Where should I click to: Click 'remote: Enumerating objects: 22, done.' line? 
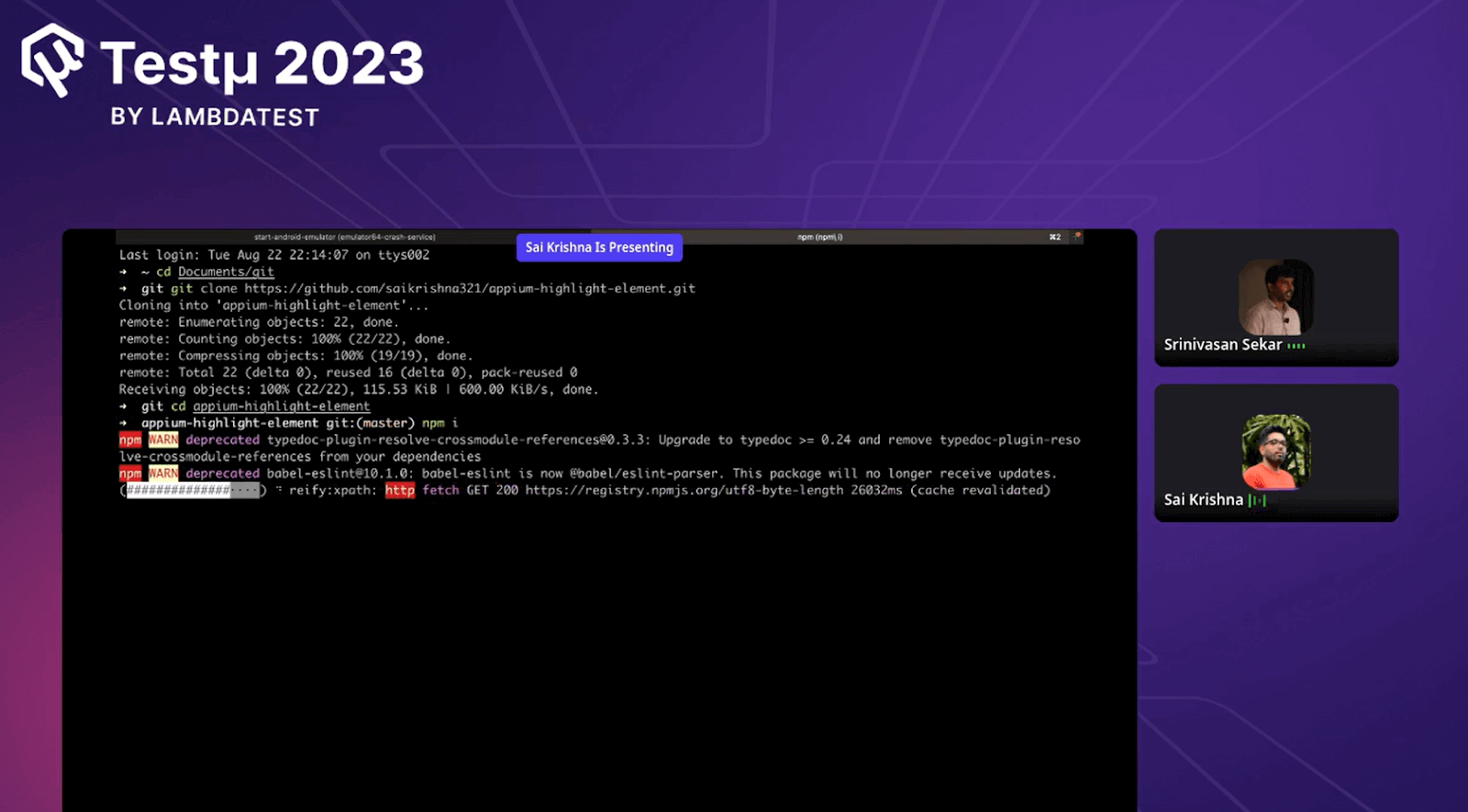[x=259, y=322]
